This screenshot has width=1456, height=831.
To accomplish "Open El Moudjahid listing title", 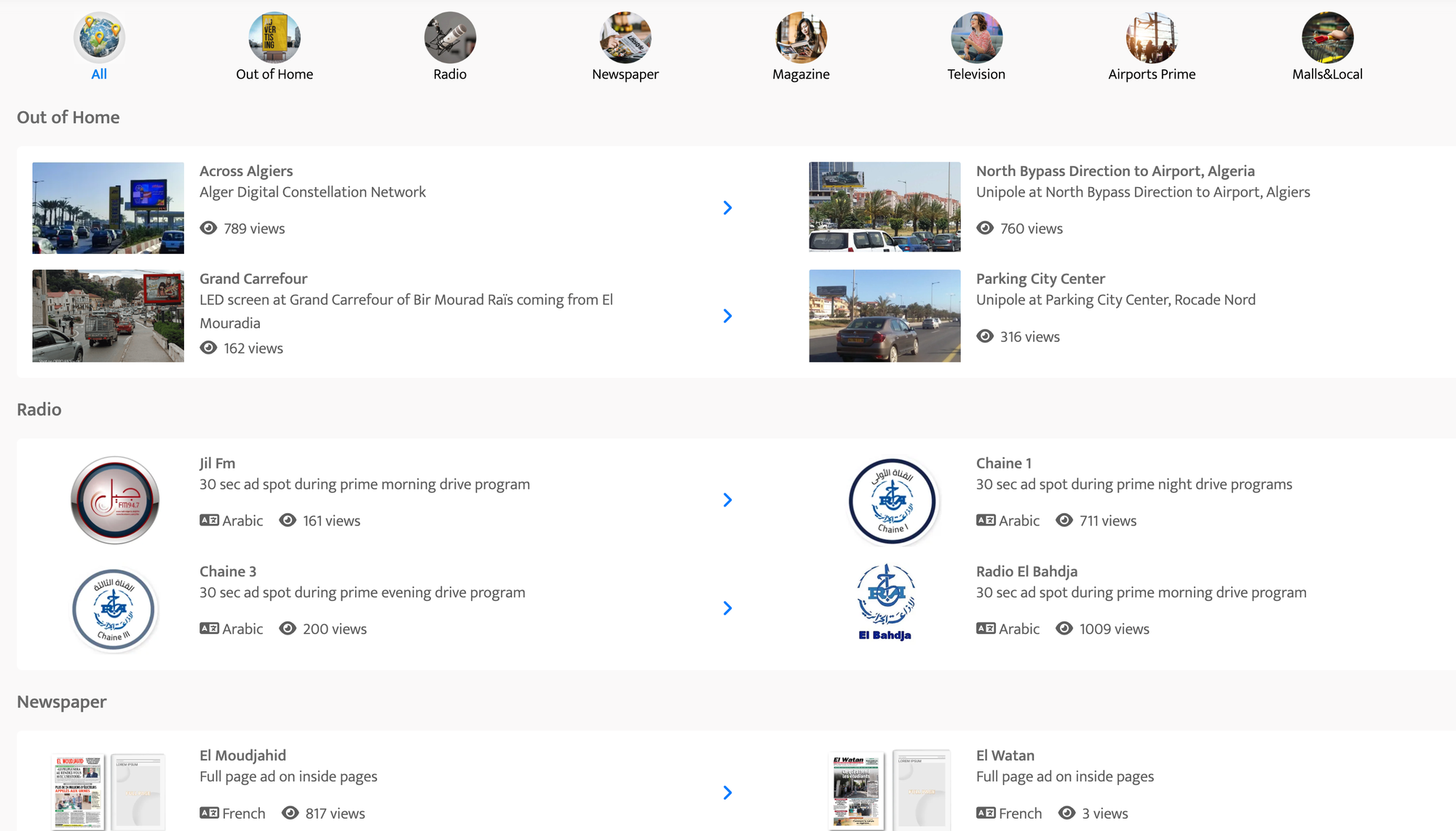I will tap(242, 755).
